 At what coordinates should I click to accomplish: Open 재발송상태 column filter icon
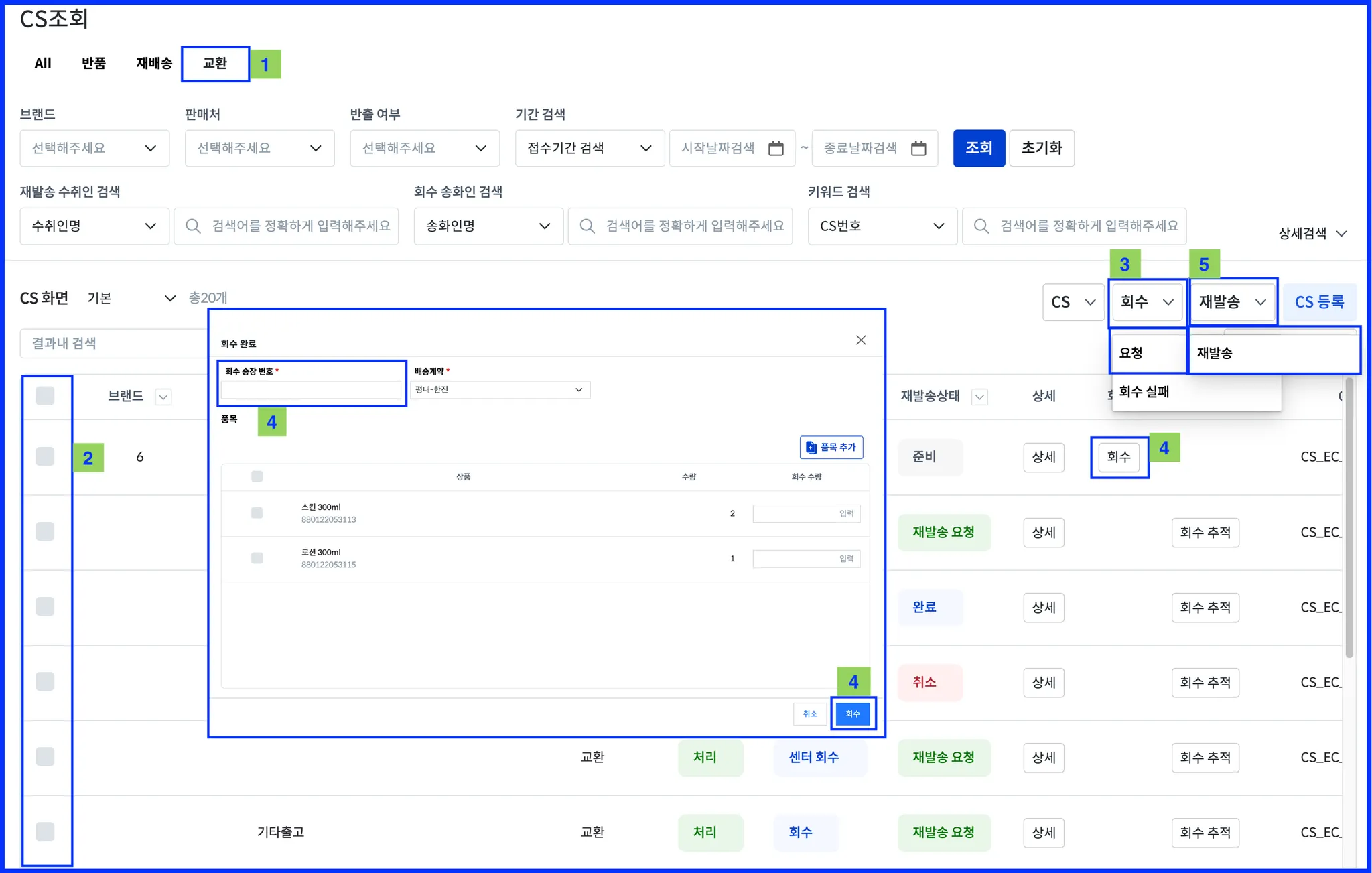979,397
